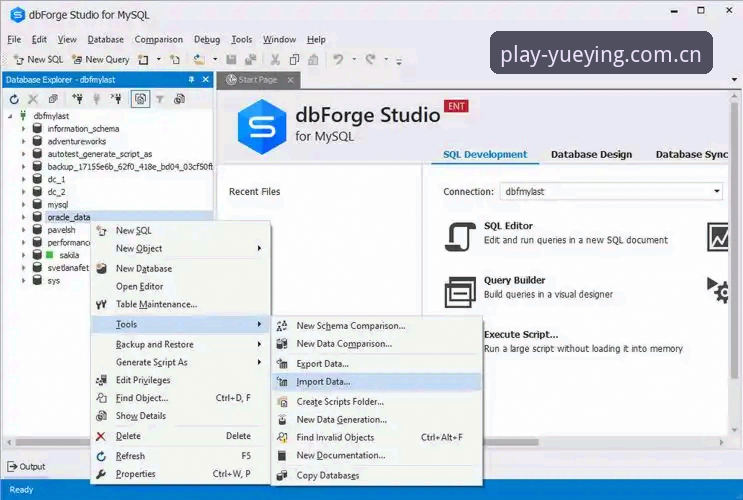Pin the Database Explorer panel
743x500 pixels.
coord(191,80)
